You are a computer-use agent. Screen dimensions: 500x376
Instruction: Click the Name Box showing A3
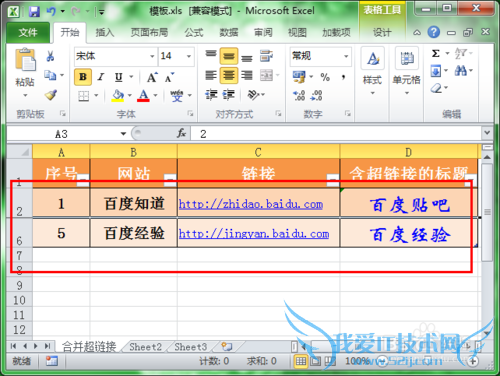62,134
